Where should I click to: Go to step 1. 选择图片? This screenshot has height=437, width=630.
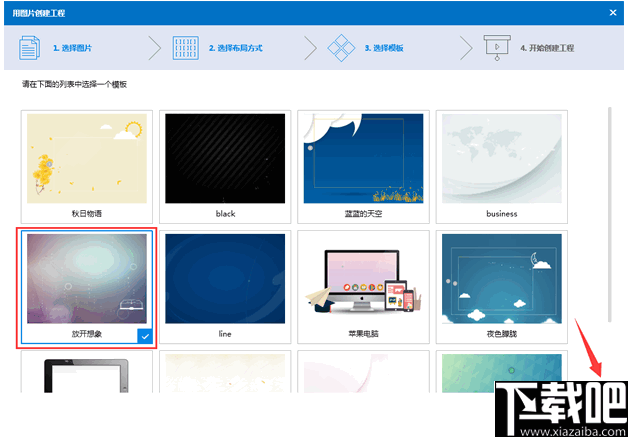click(72, 48)
